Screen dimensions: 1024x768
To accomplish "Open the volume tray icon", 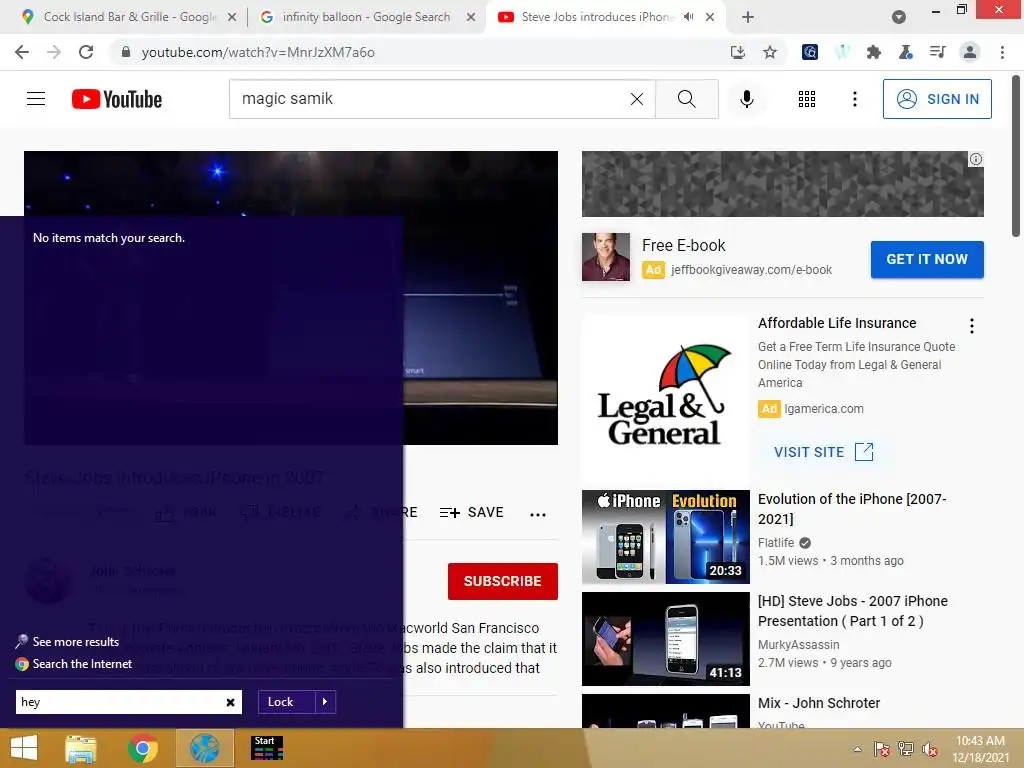I will click(x=930, y=749).
